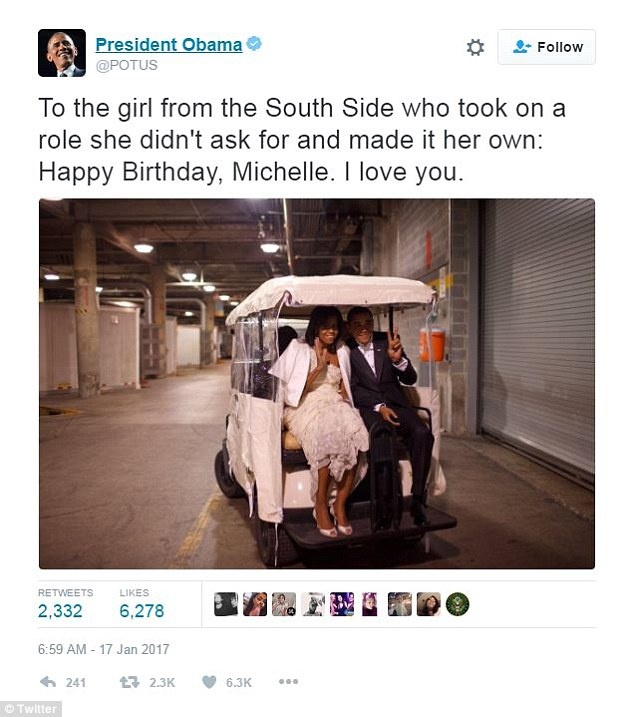Screen dimensions: 634x717
Task: Click the reply arrow icon
Action: point(47,682)
